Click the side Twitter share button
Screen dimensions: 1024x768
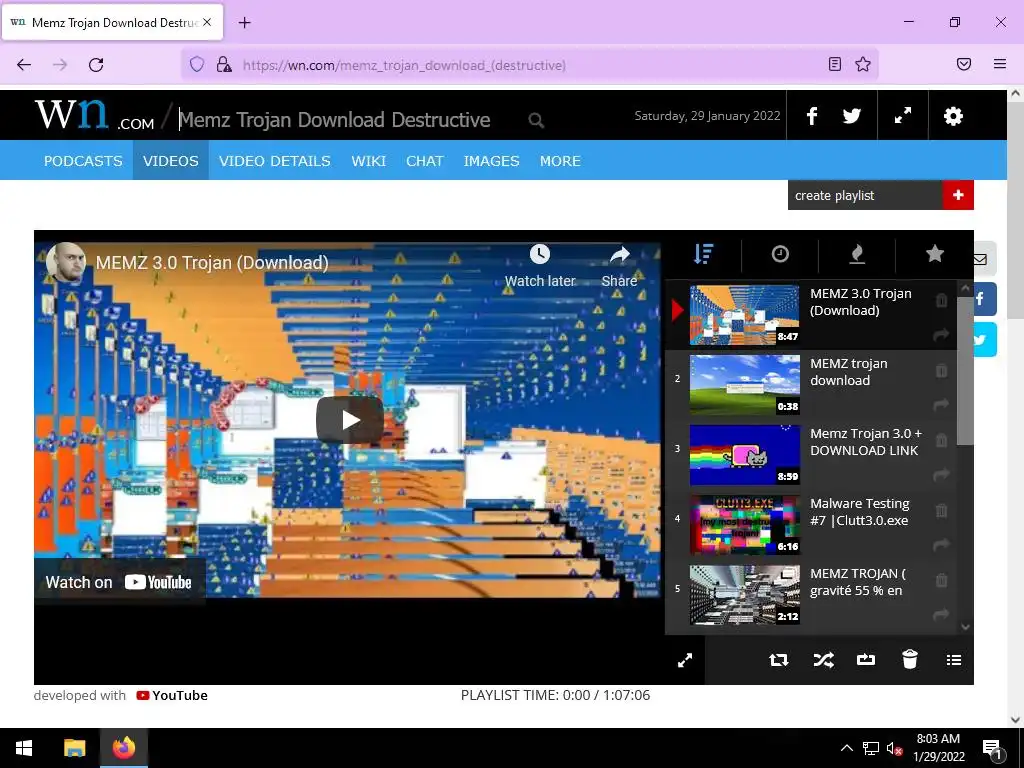coord(984,340)
